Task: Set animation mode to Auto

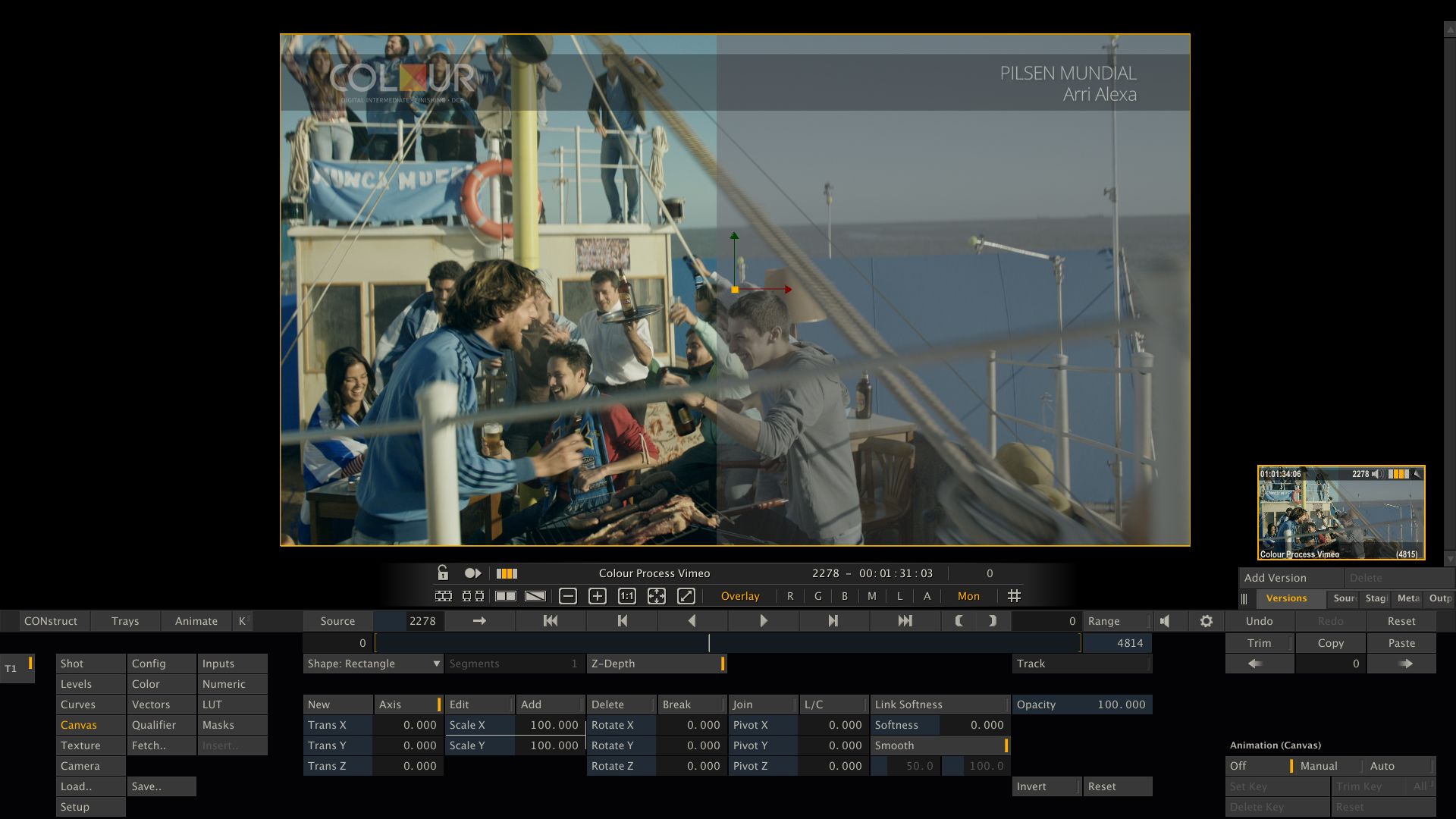Action: tap(1400, 766)
